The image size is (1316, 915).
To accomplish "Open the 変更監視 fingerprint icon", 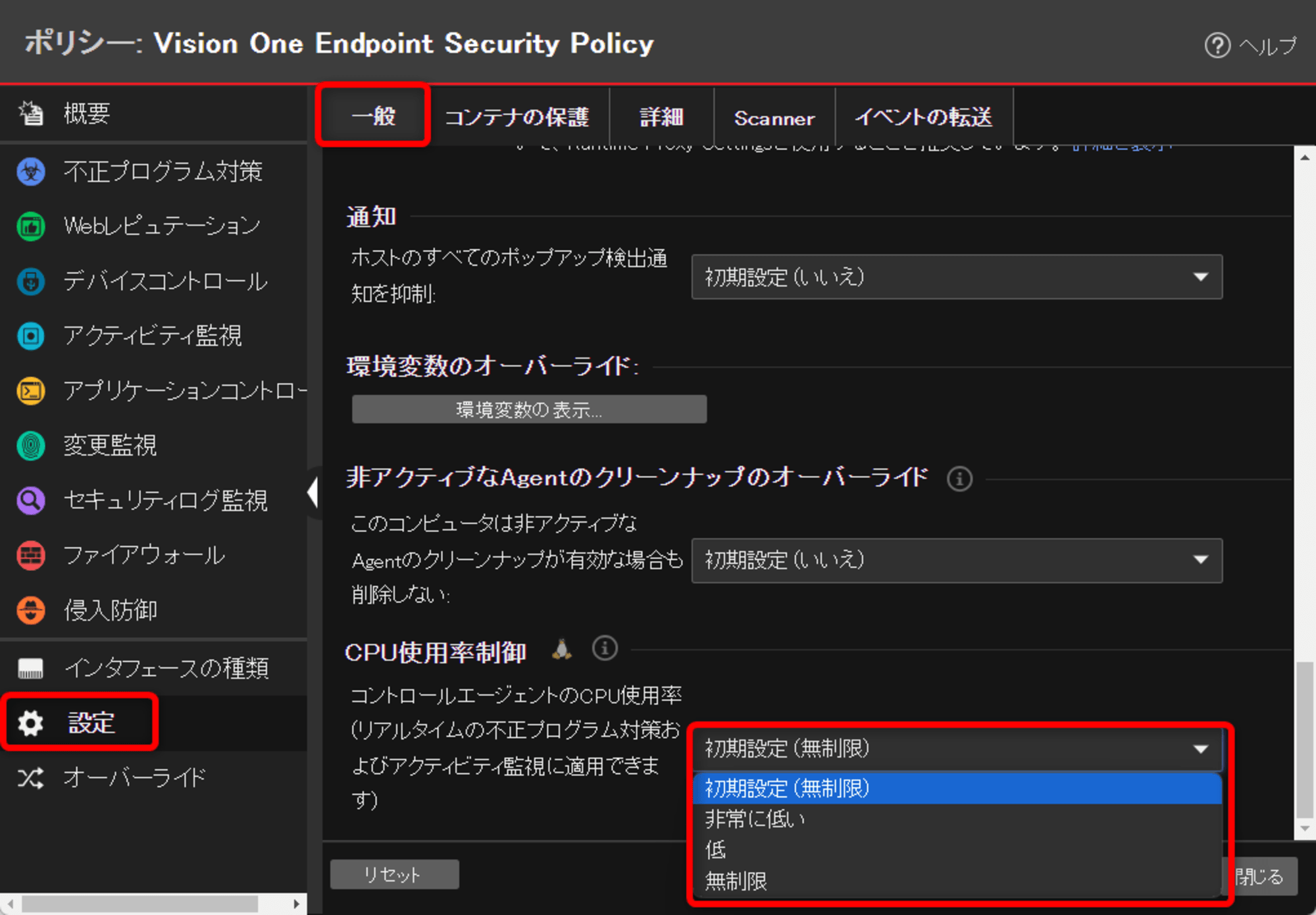I will coord(31,446).
